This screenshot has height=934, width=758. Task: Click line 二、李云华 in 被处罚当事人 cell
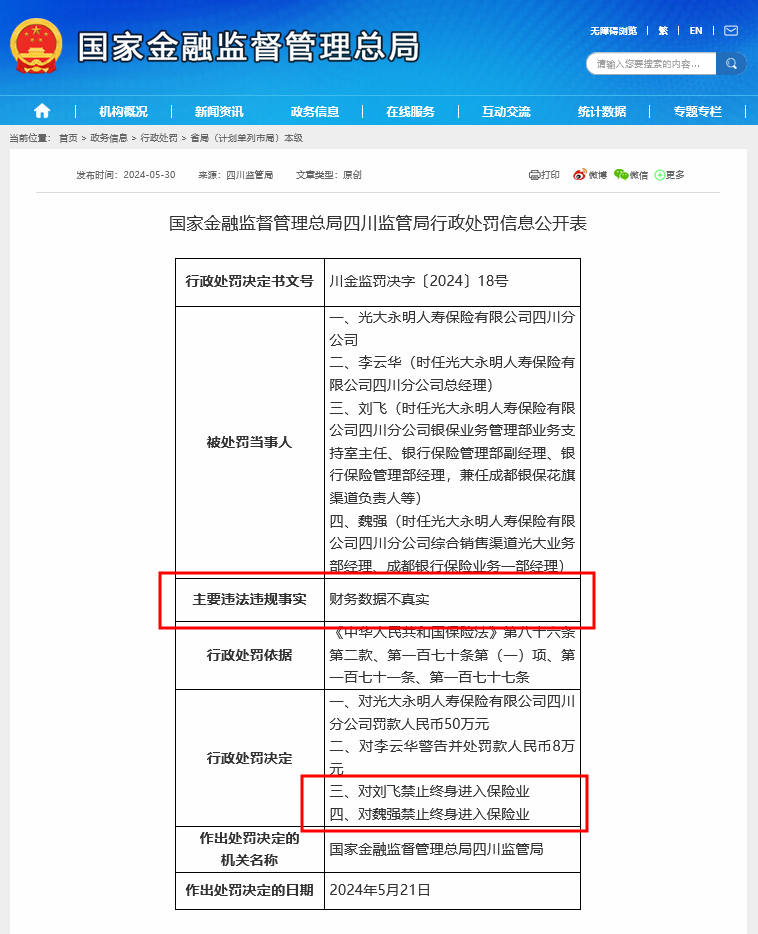(452, 373)
